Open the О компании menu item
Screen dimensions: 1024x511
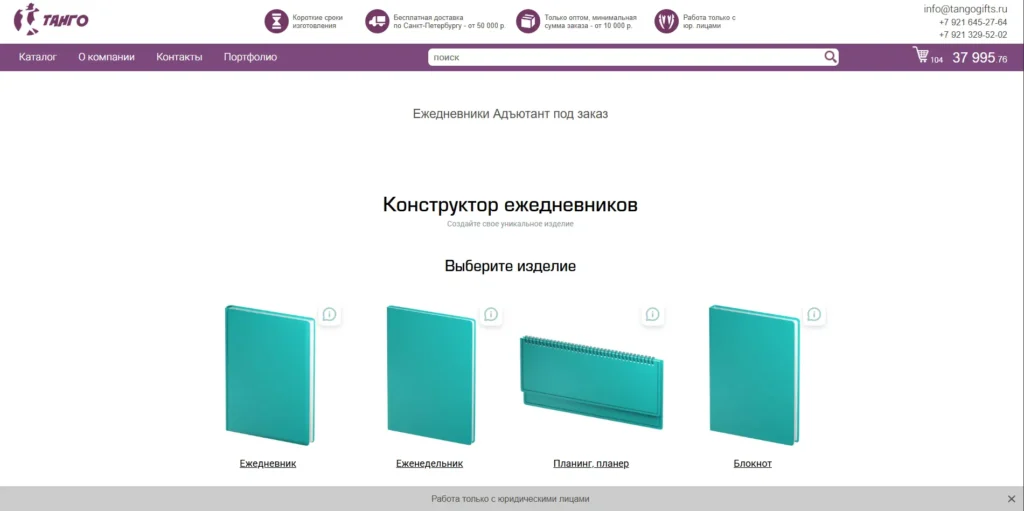coord(106,57)
